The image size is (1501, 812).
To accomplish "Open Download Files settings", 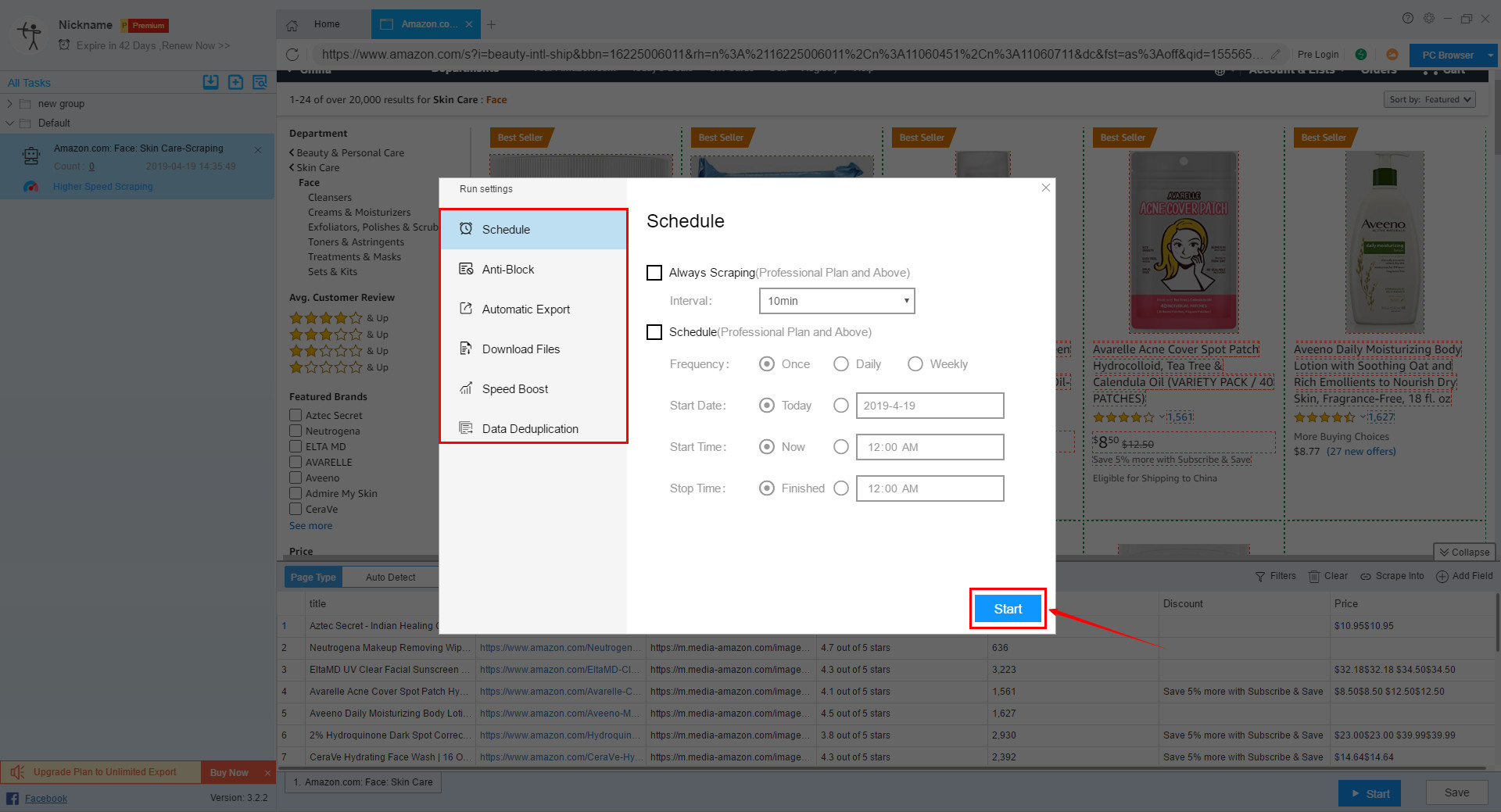I will (533, 349).
